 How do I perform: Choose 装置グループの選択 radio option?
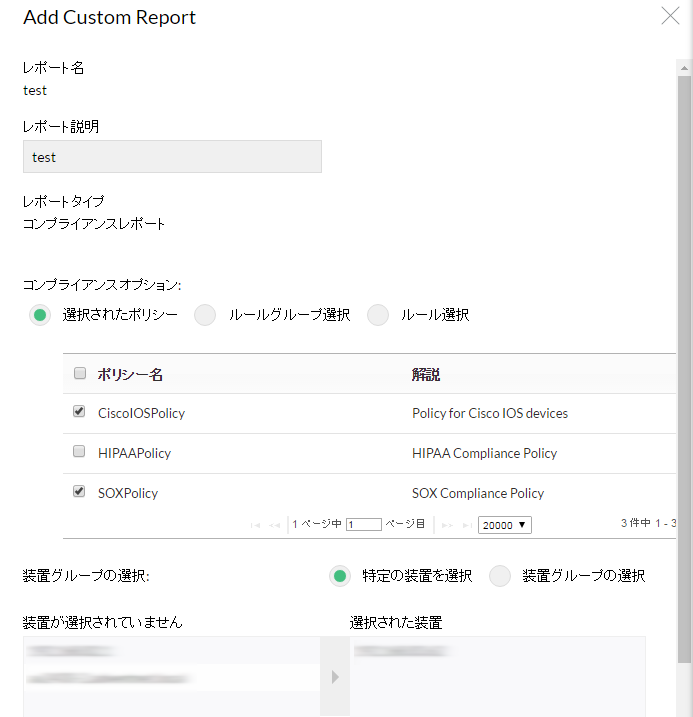(500, 576)
